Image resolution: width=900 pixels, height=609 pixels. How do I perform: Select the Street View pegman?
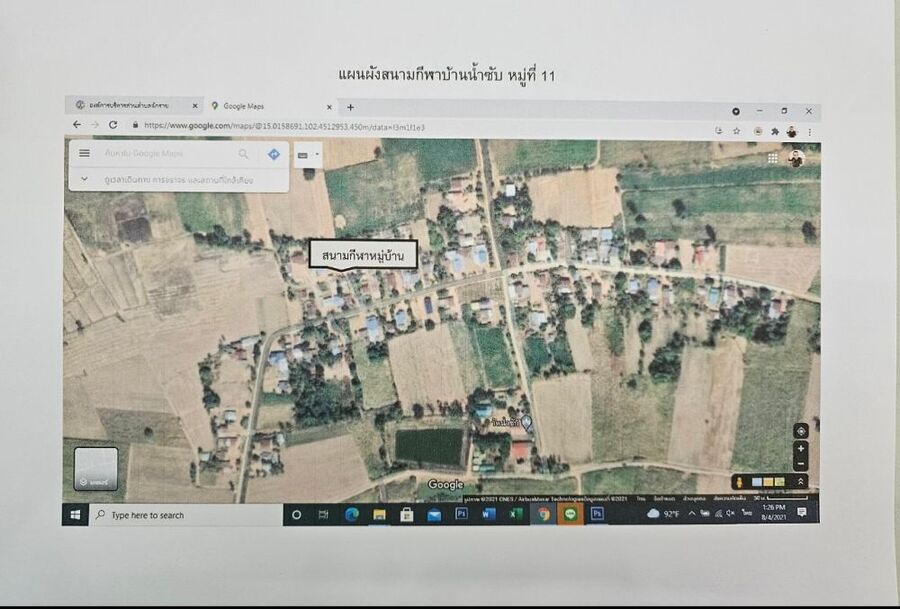[x=739, y=482]
